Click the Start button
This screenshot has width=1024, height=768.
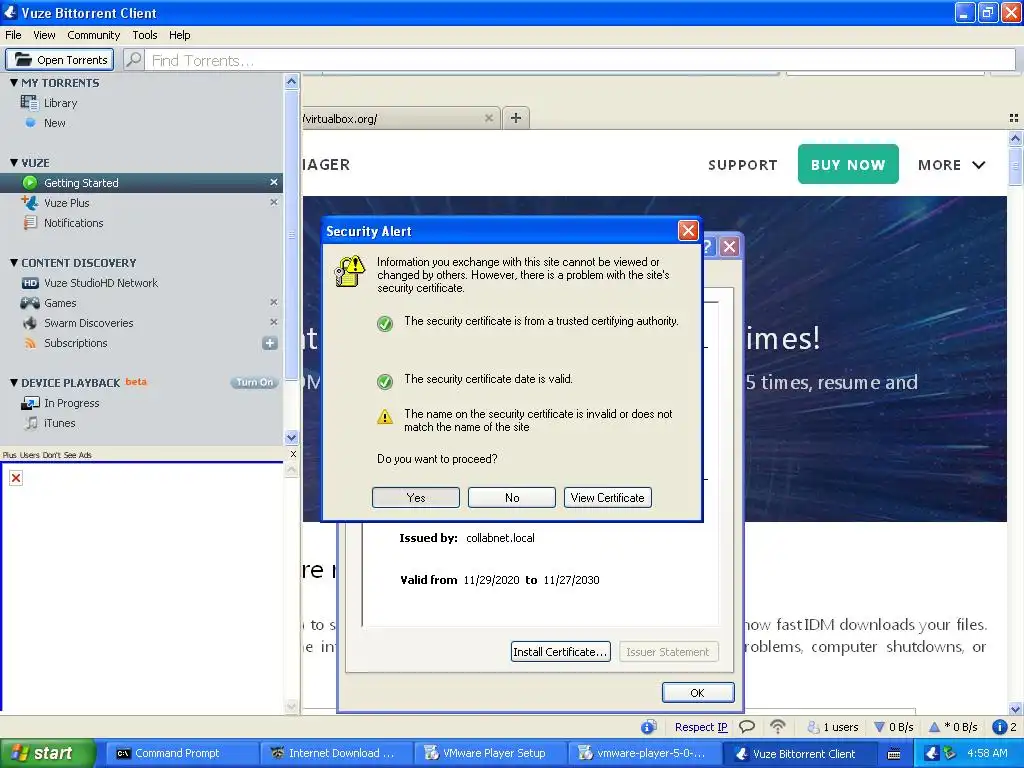(47, 753)
